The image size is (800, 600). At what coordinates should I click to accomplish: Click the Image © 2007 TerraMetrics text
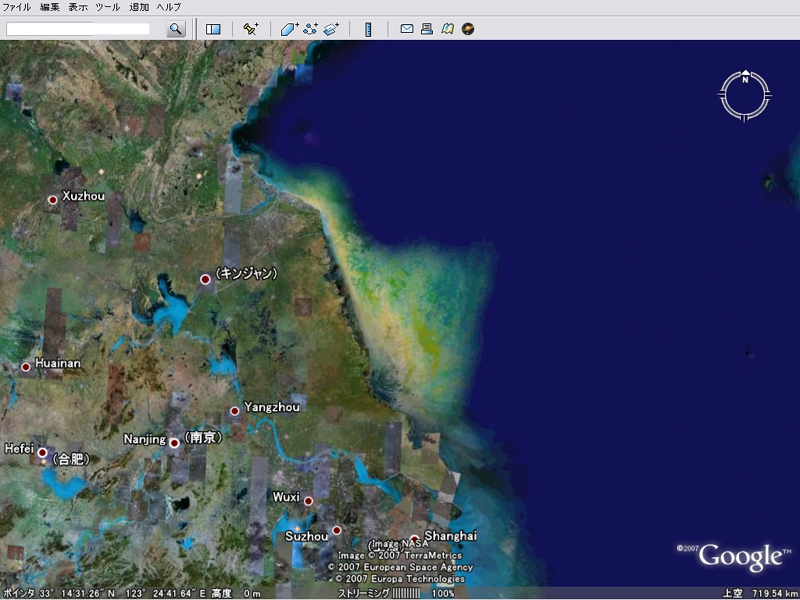[400, 556]
